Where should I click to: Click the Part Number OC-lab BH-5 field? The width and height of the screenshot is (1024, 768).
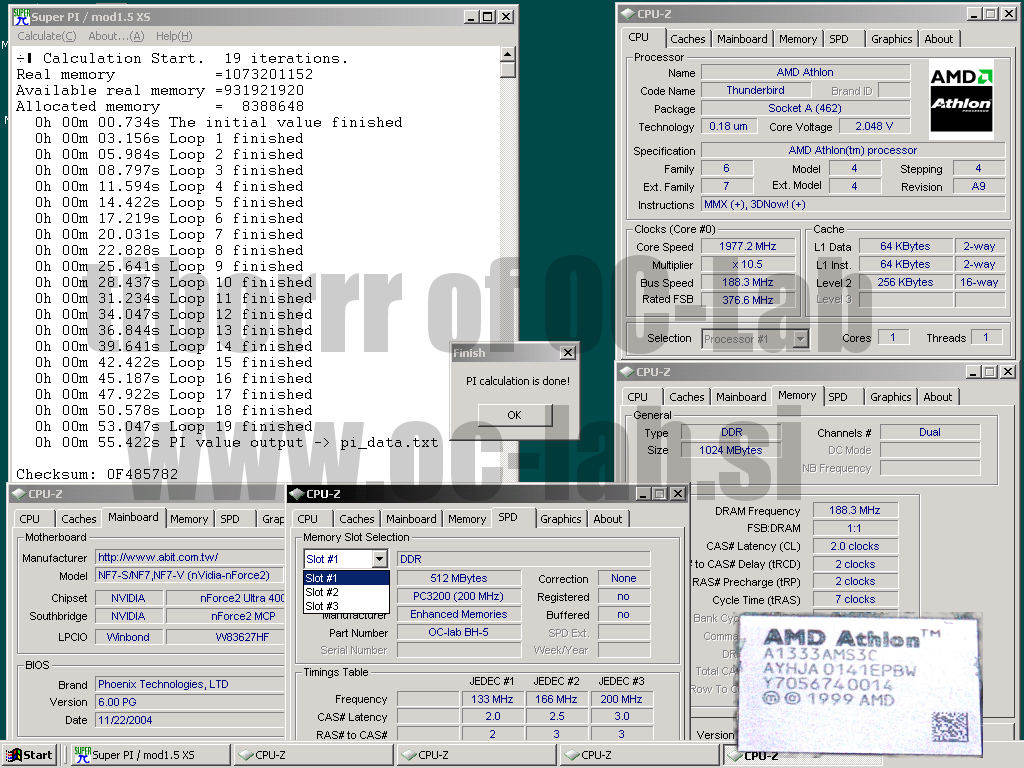(458, 632)
